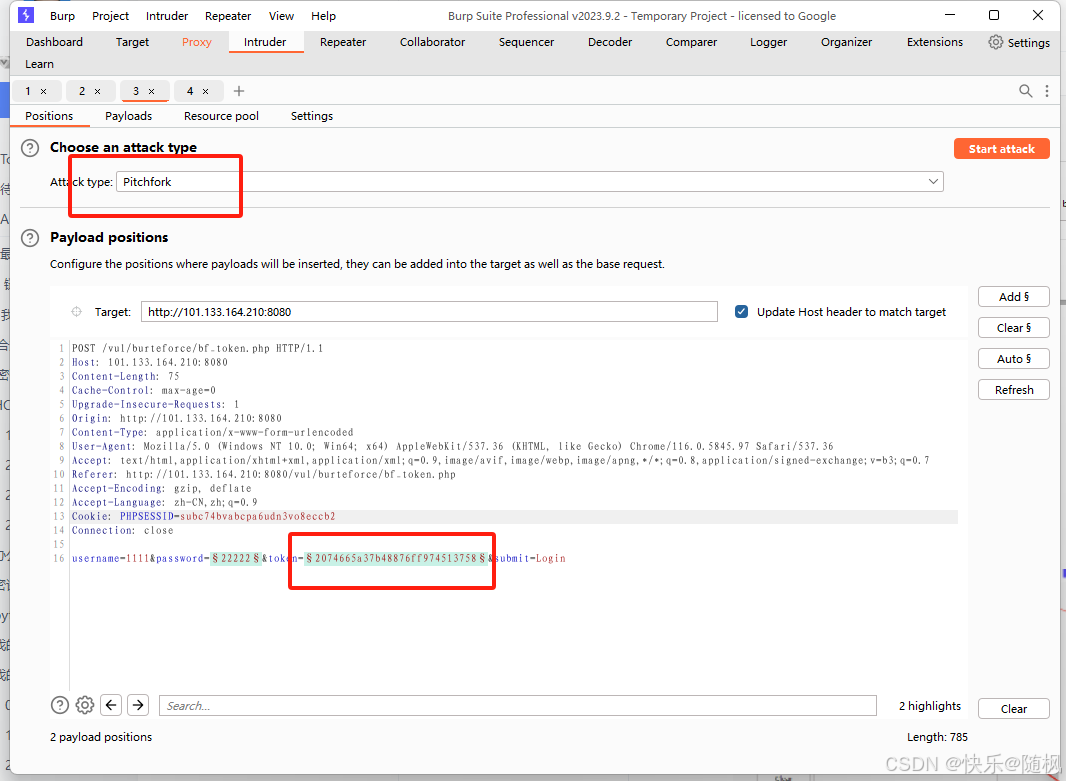Click the 'Length: 785' status text

[x=937, y=737]
